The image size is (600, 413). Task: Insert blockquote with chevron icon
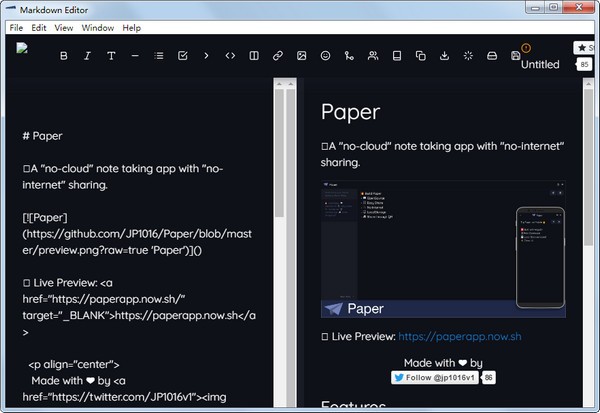click(206, 56)
